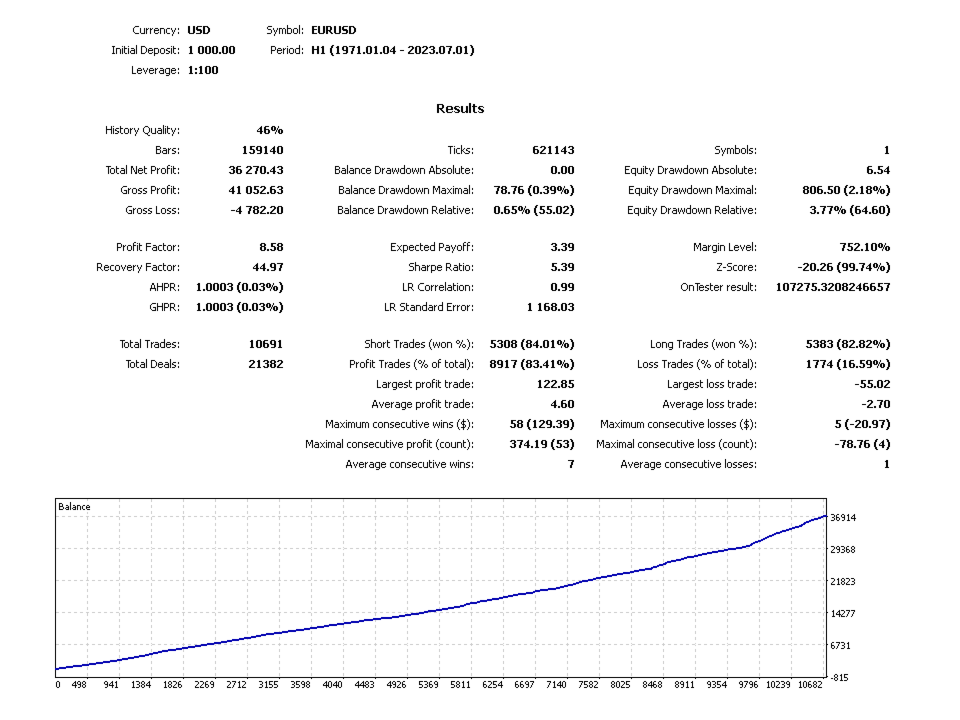This screenshot has height=720, width=960.
Task: Click the Ticks value 621143
Action: click(x=553, y=150)
